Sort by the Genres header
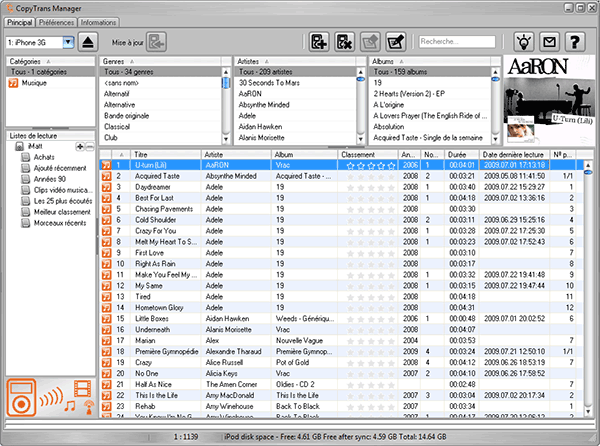Viewport: 600px width, 446px height. click(160, 61)
